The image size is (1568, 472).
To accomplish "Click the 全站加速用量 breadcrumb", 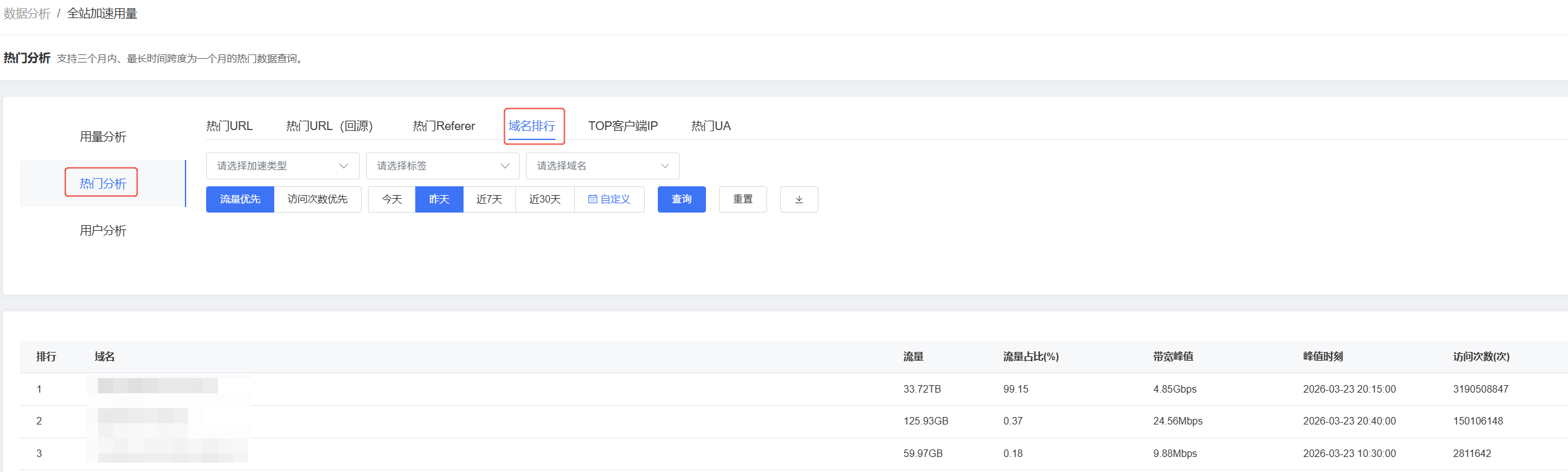I will pos(102,14).
